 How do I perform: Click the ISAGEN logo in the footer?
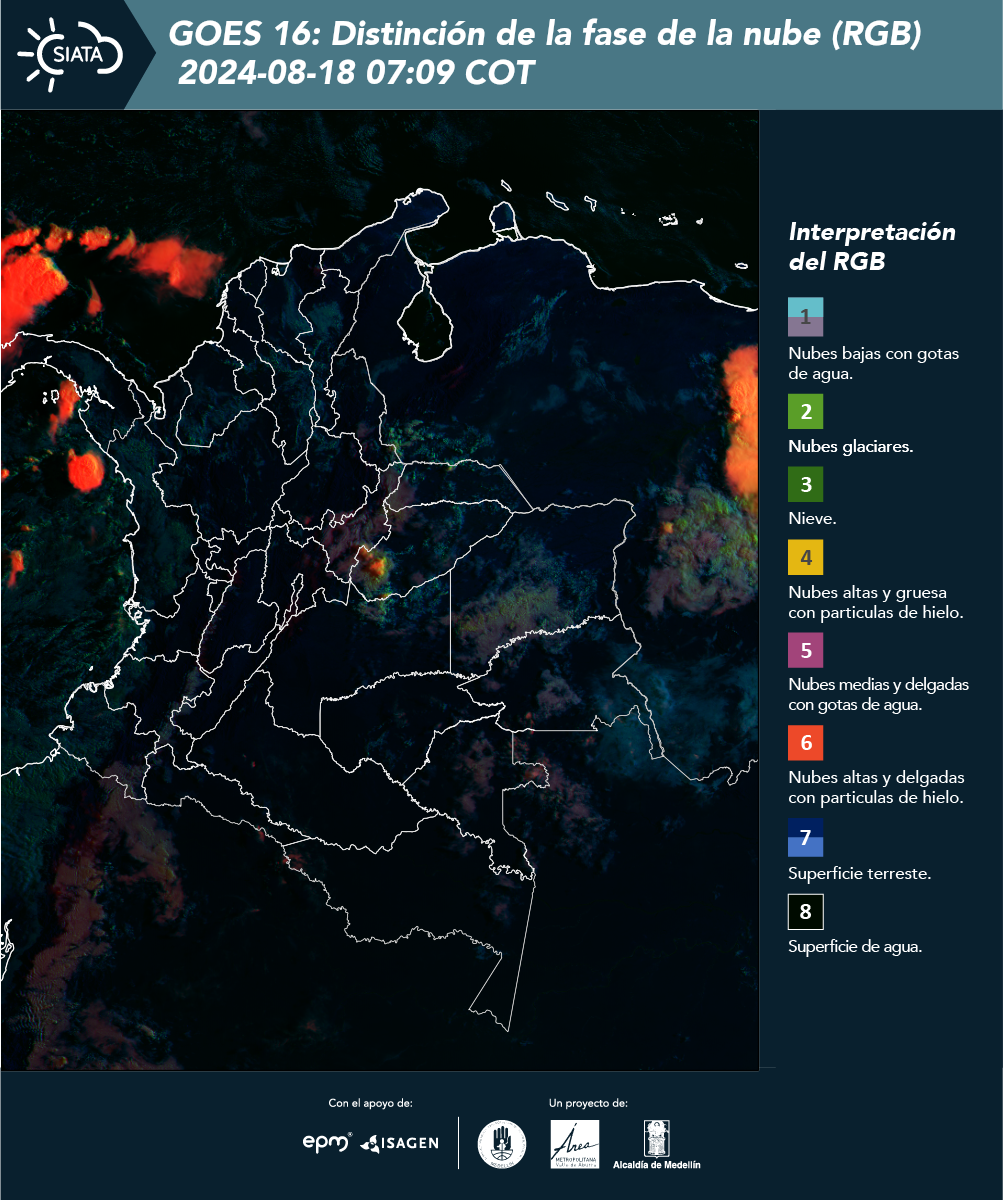[399, 1143]
